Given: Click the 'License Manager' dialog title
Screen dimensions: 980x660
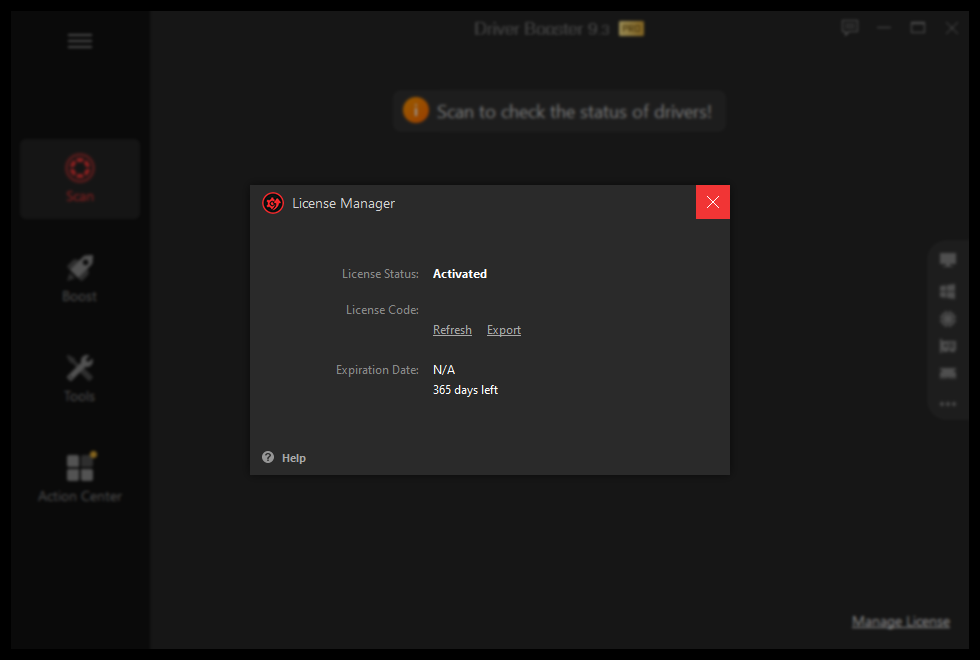Looking at the screenshot, I should coord(343,204).
